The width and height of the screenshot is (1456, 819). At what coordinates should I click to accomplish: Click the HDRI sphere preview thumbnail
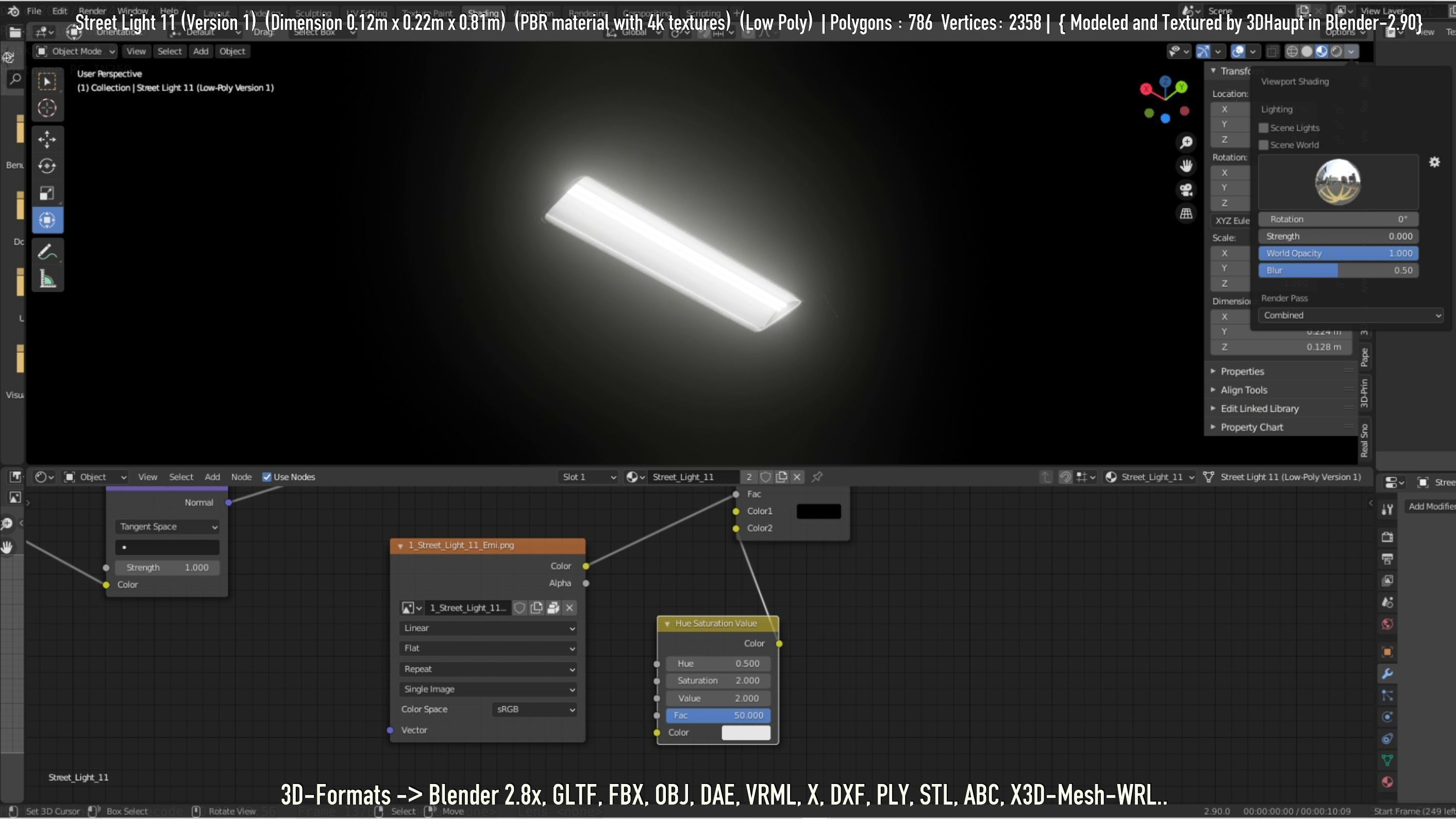pyautogui.click(x=1338, y=182)
